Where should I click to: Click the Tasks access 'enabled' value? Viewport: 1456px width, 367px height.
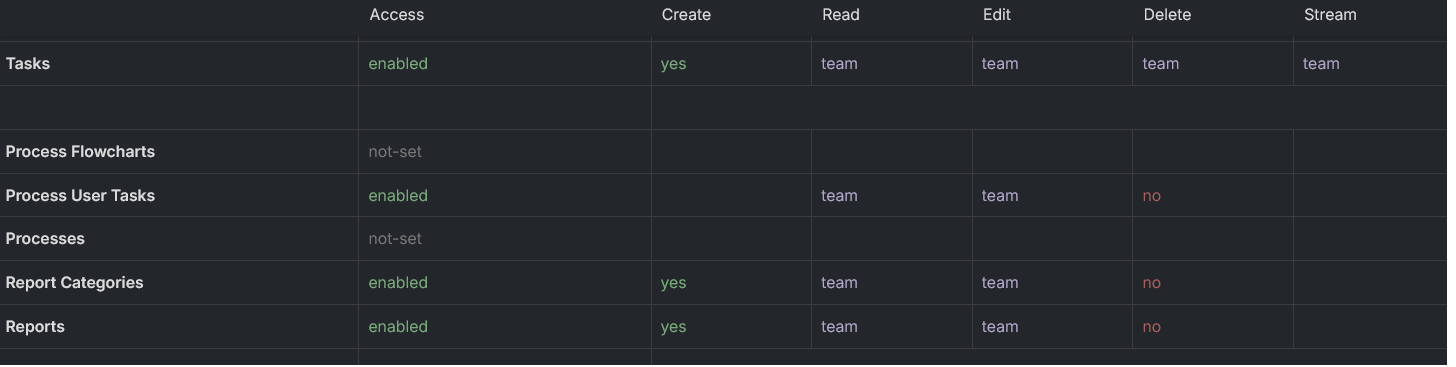coord(398,64)
